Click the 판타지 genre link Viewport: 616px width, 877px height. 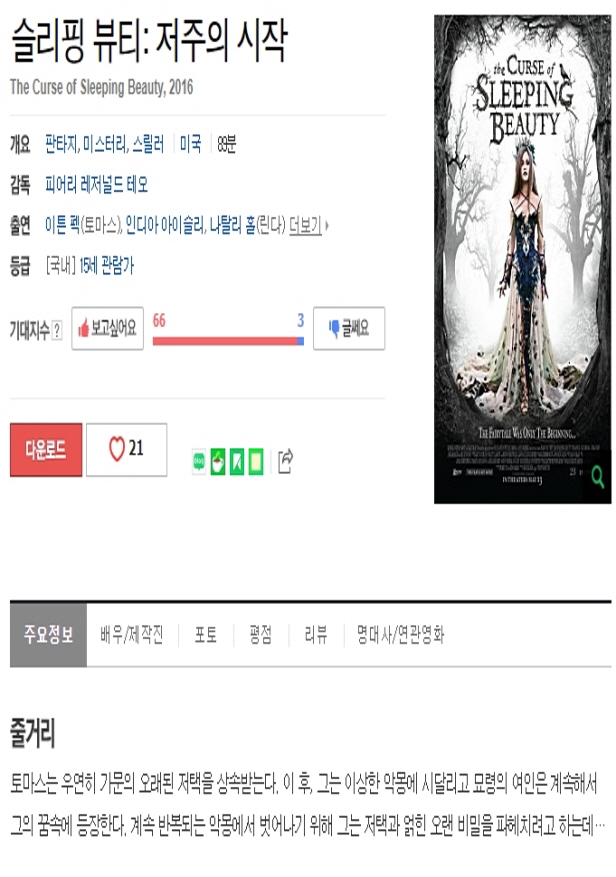(x=61, y=144)
